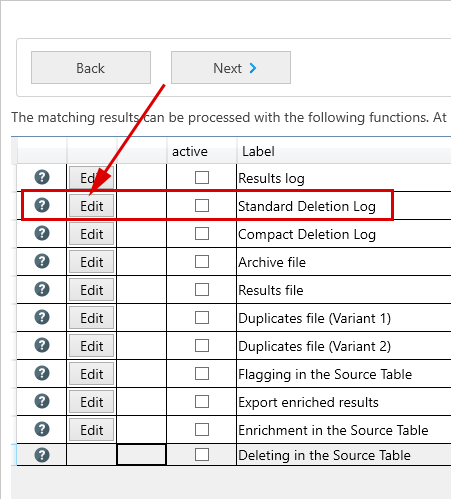Open help for Flagging in the Source Table
451x499 pixels.
point(42,373)
